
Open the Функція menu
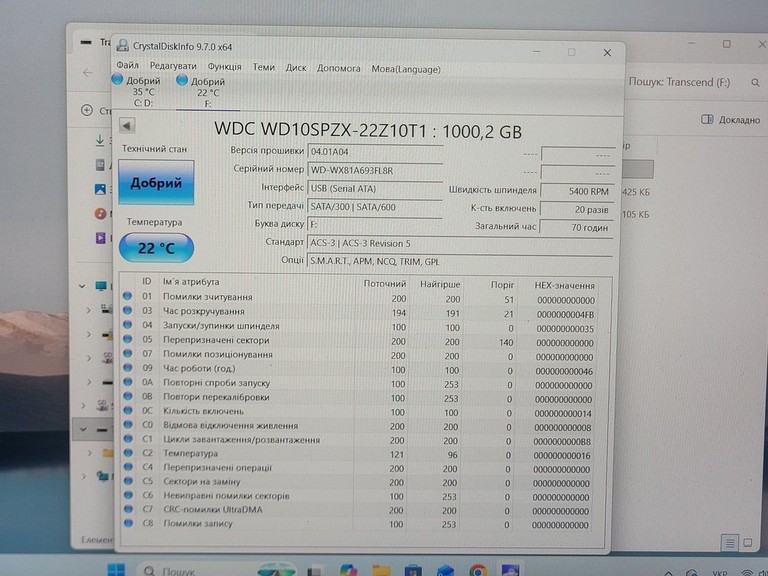224,66
